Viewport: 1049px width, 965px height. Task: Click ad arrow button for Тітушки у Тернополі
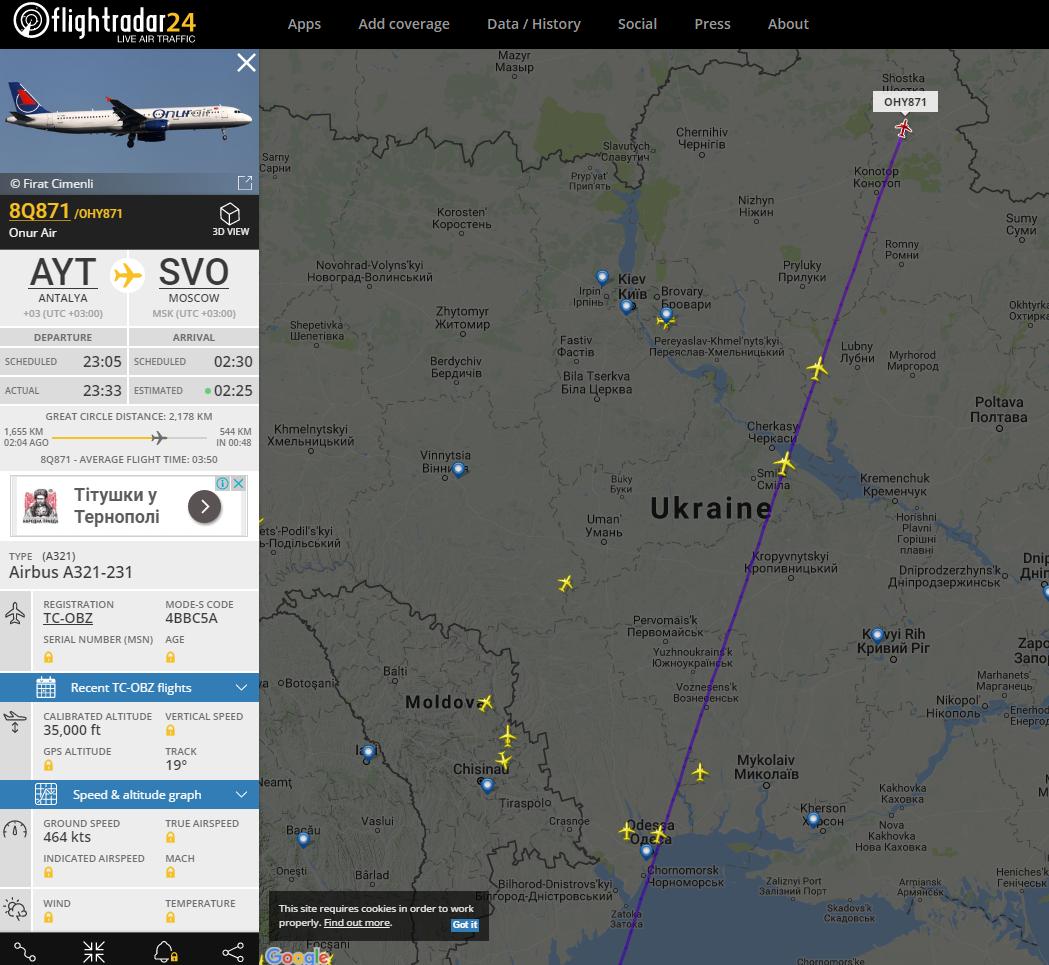[205, 507]
